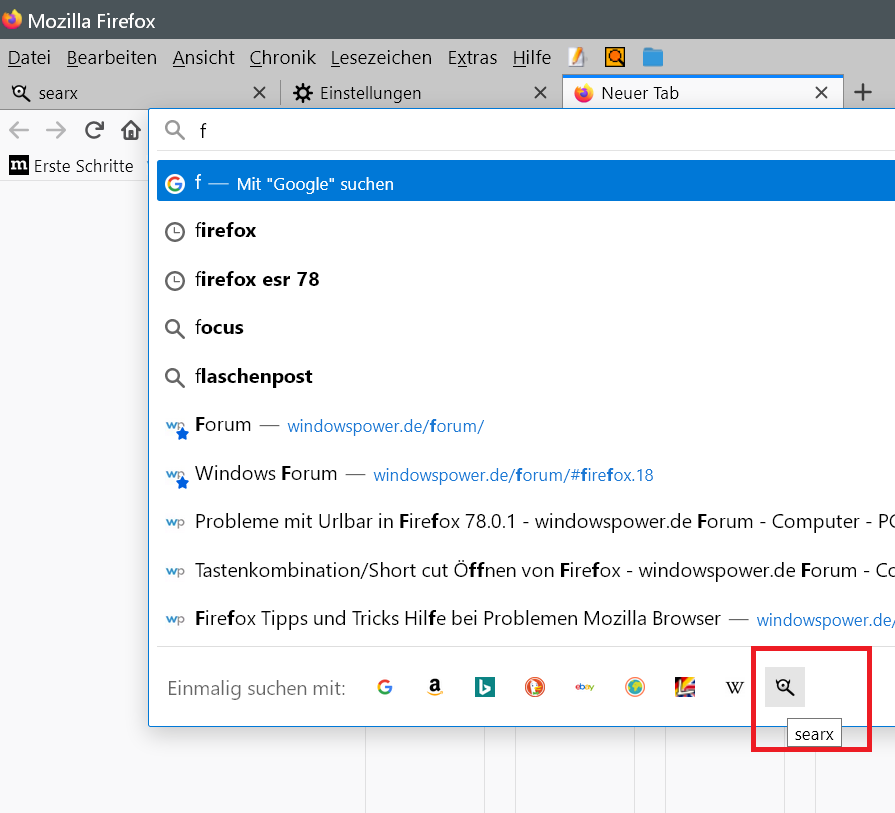Screen dimensions: 895x813
Task: Search once with the colorful LEO engine icon
Action: coord(685,687)
